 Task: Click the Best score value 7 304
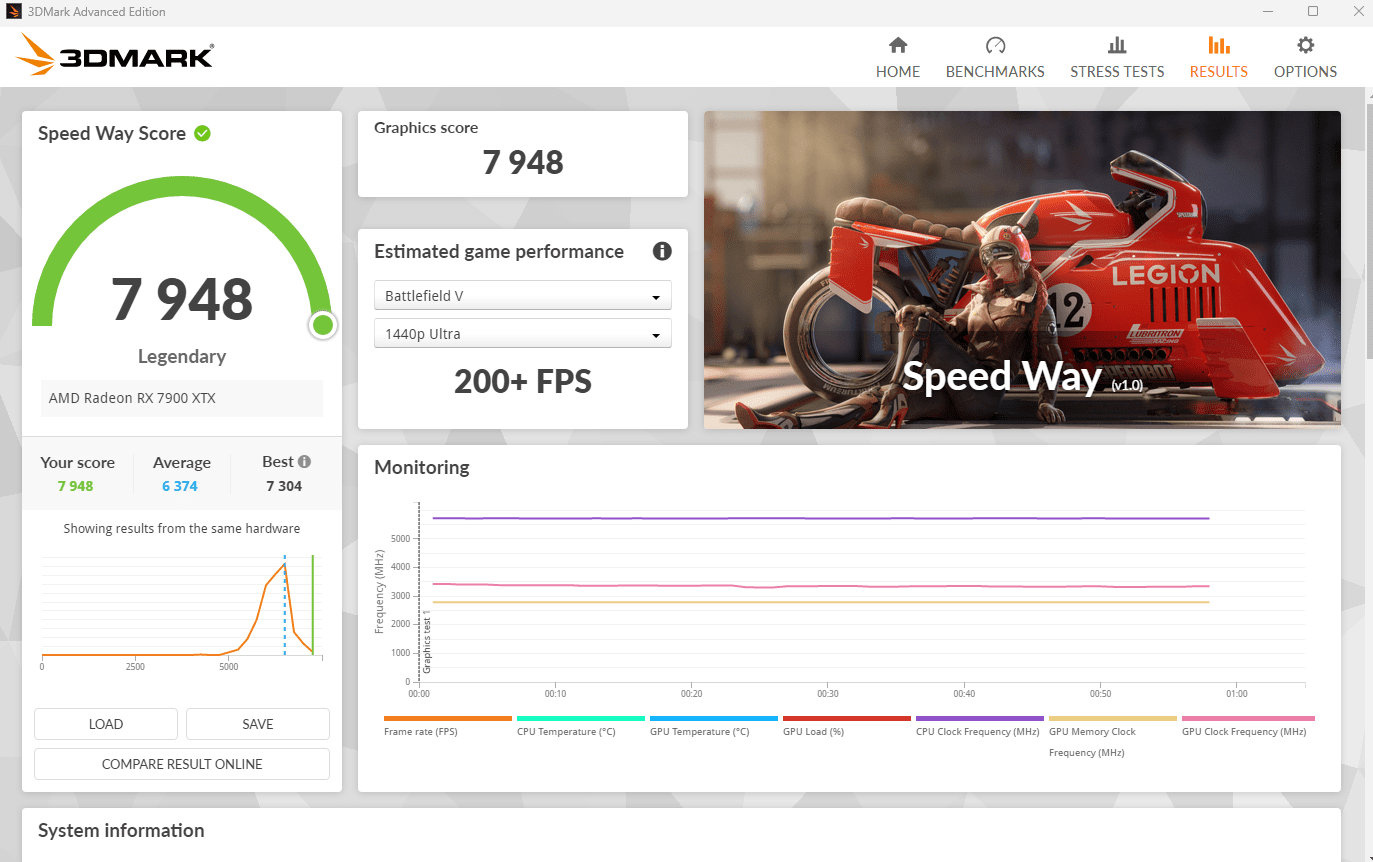point(284,486)
